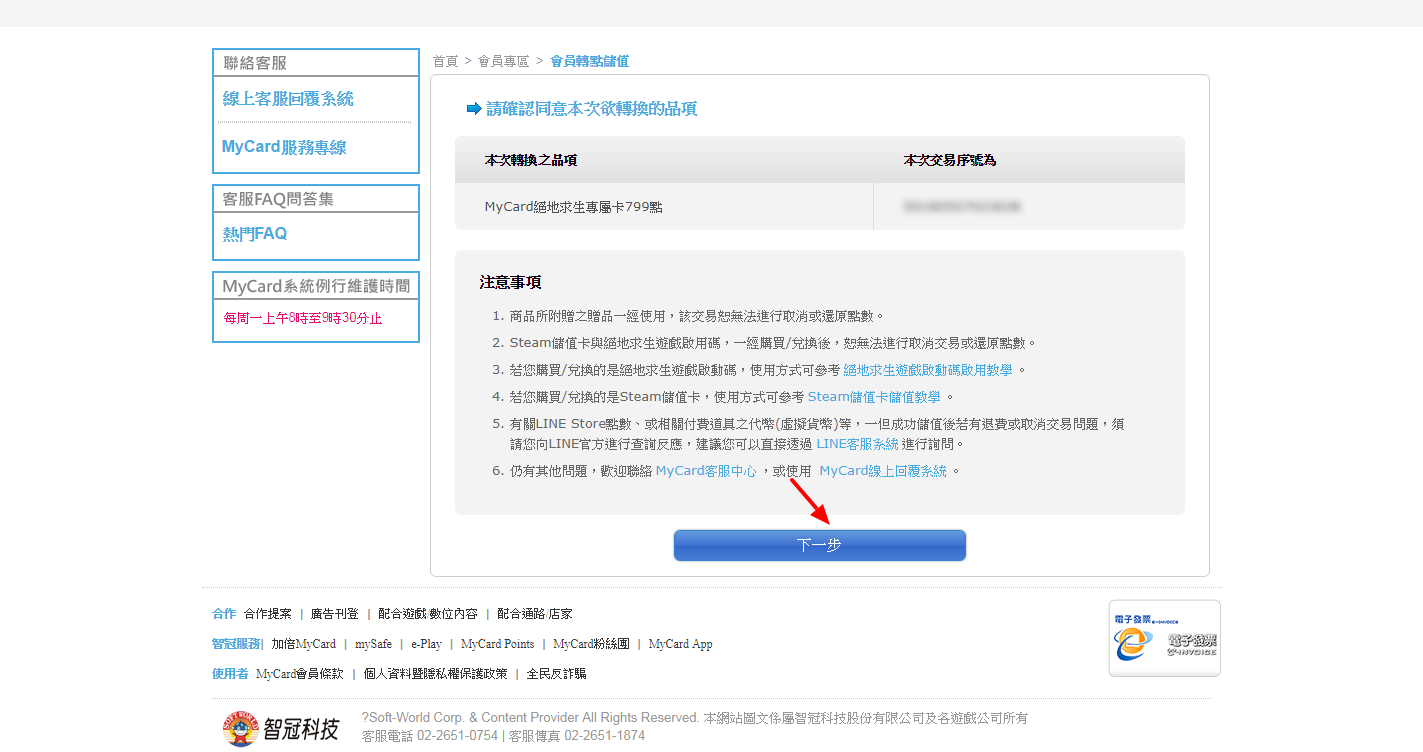
Task: Click 廣告刊登 footer link
Action: (335, 614)
